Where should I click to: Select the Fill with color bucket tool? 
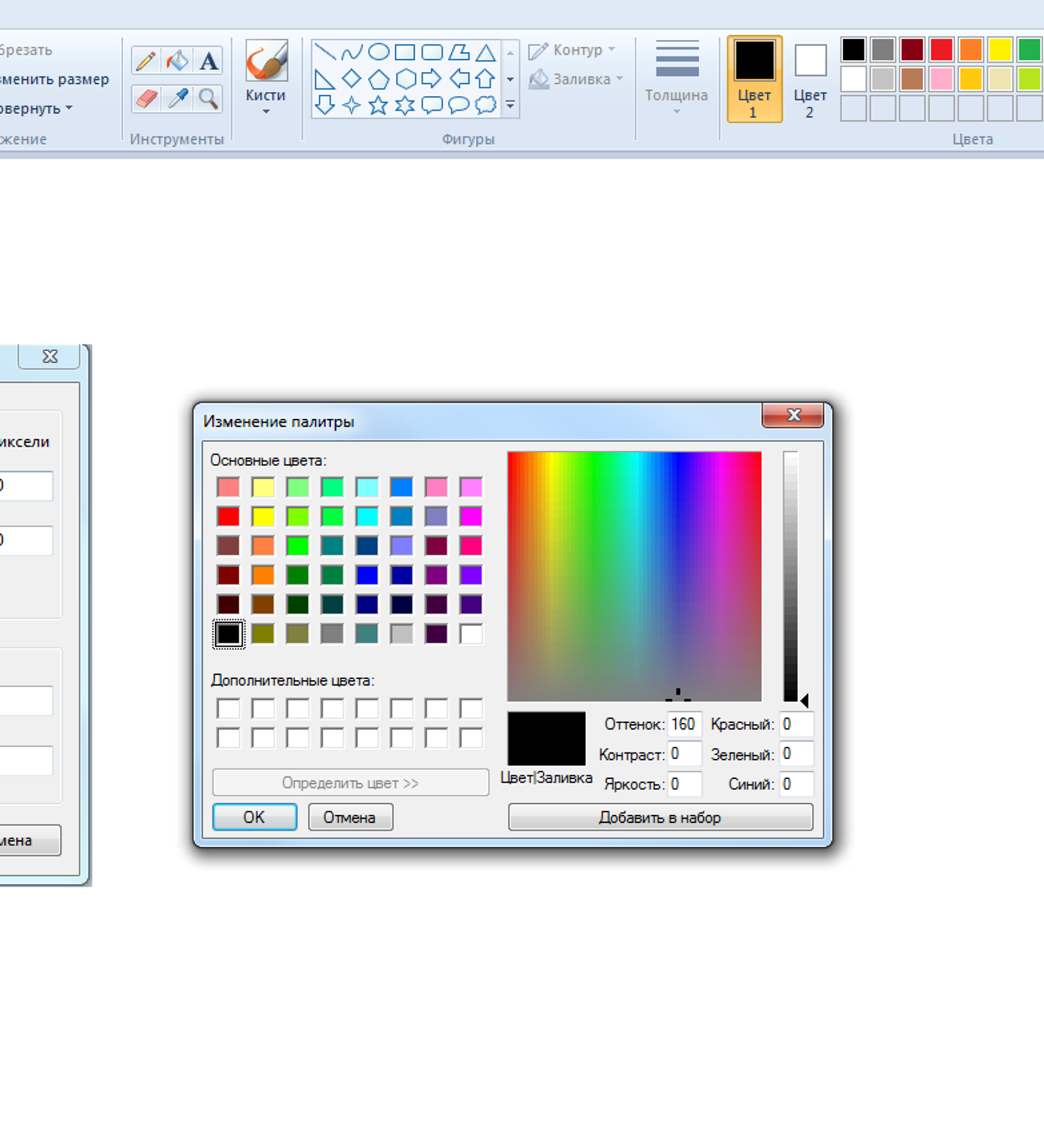[178, 60]
